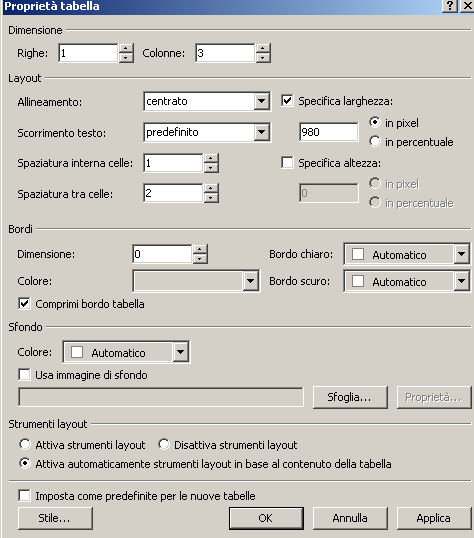Open Sfondo Colore swatch dropdown
This screenshot has width=474, height=538.
point(181,352)
